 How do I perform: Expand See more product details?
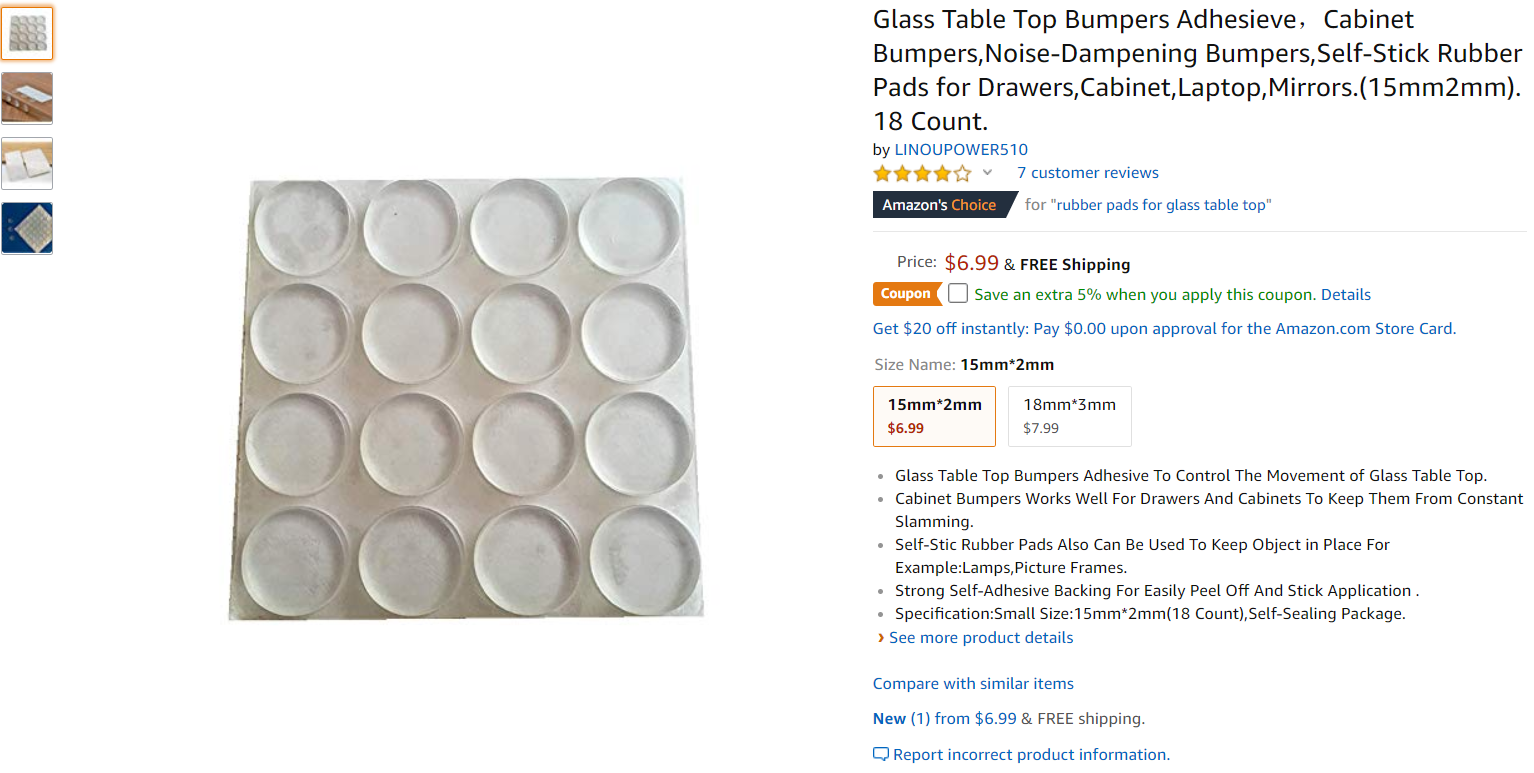(x=980, y=638)
